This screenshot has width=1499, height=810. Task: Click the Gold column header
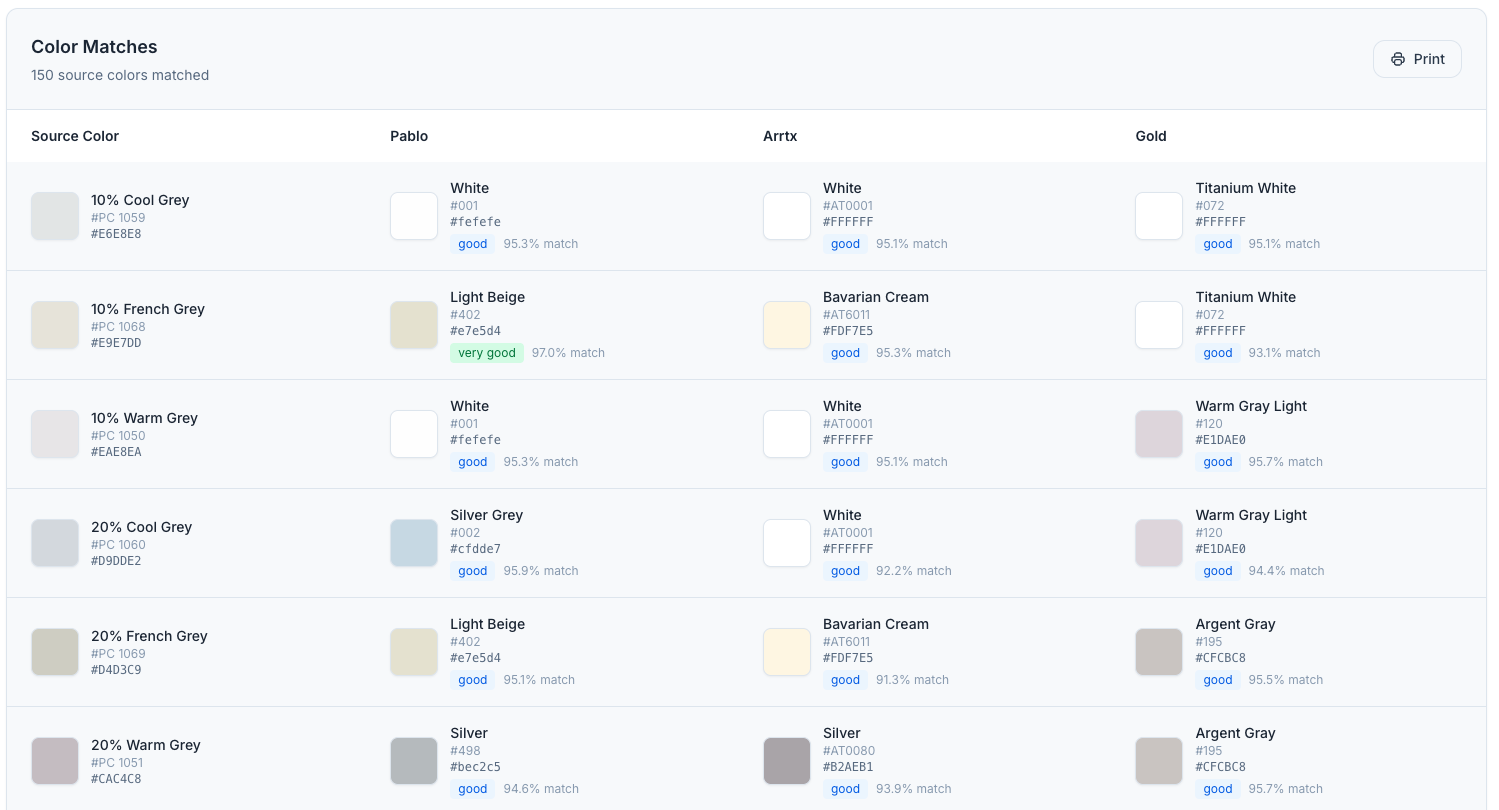click(x=1150, y=136)
